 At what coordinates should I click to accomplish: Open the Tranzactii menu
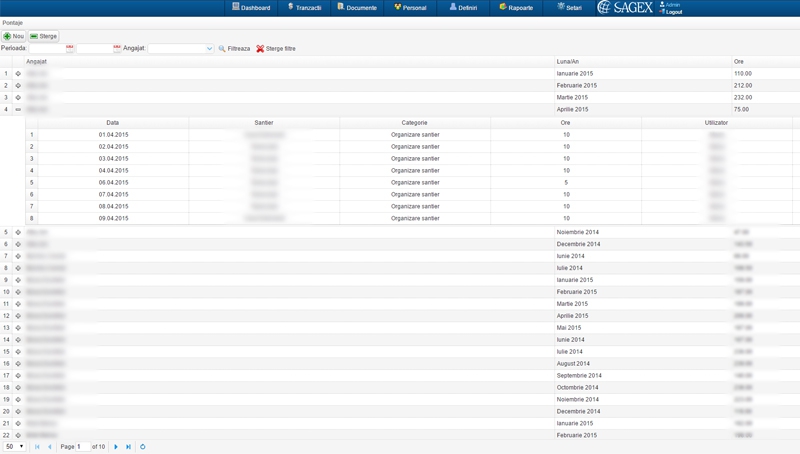[304, 7]
